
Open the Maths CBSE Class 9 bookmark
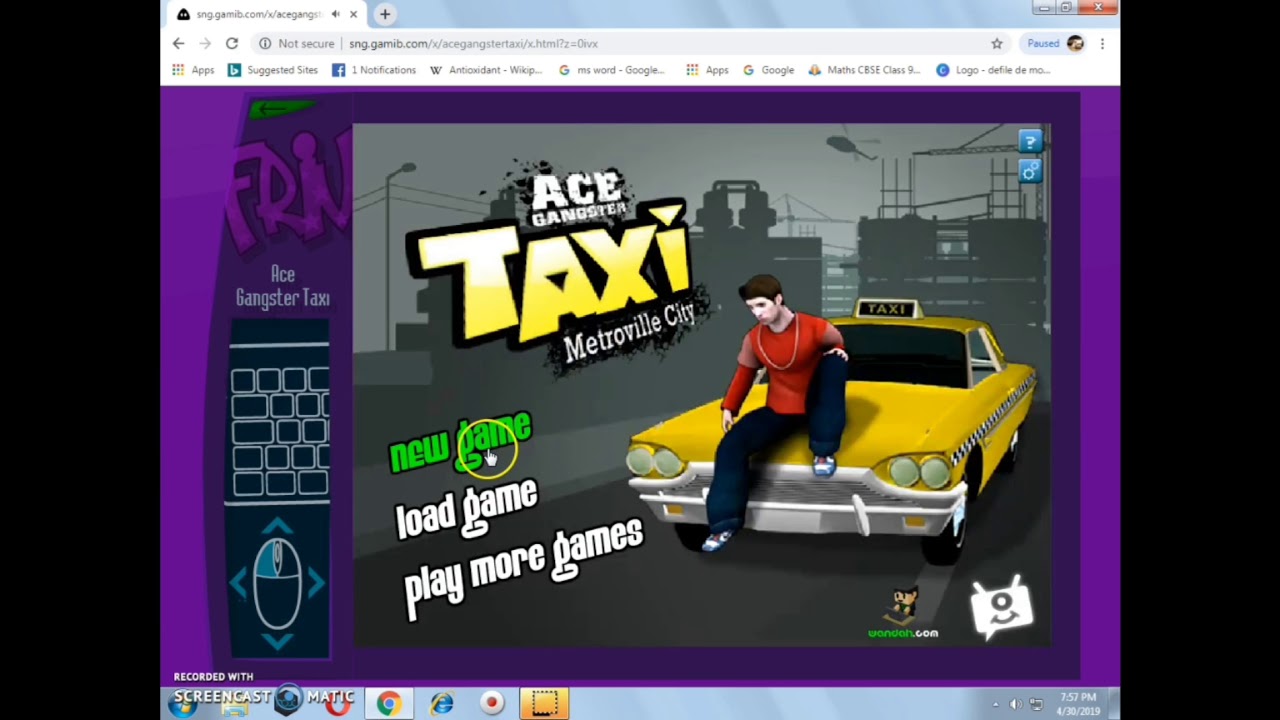click(x=864, y=70)
